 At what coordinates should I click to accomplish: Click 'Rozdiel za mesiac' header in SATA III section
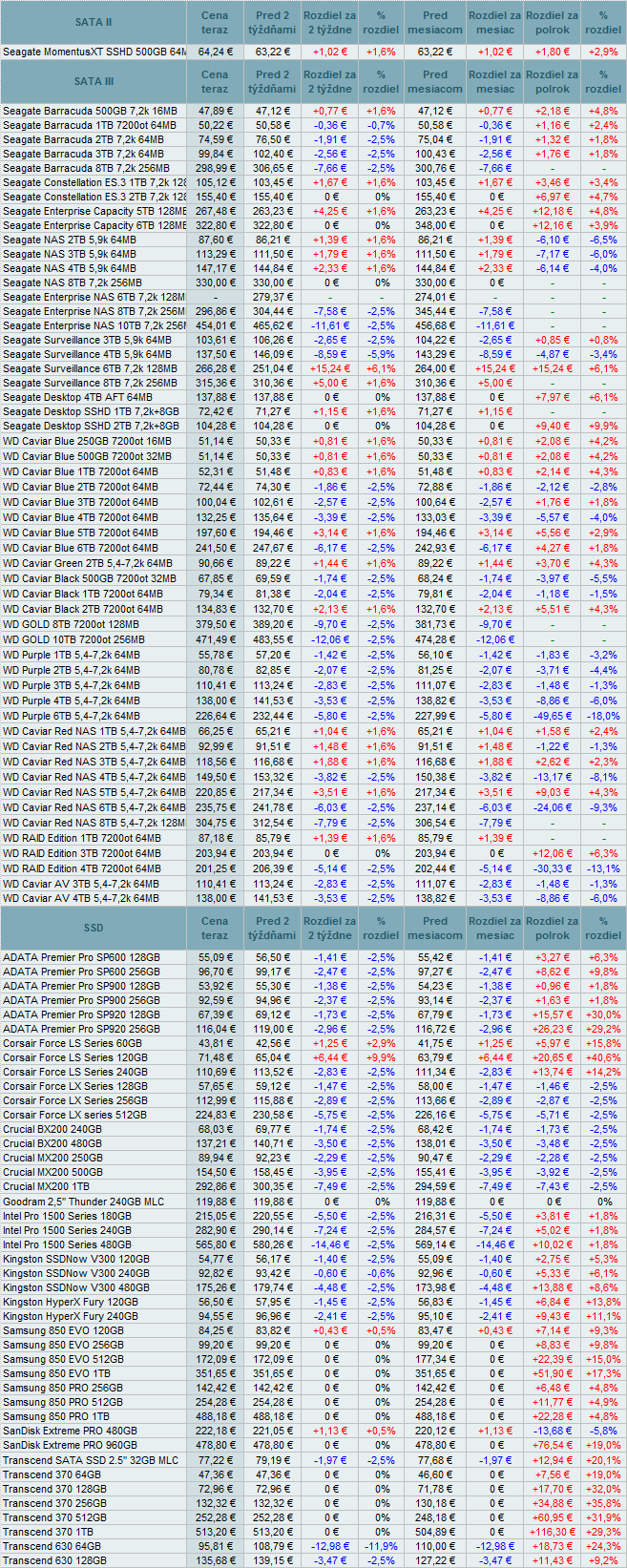pos(494,82)
